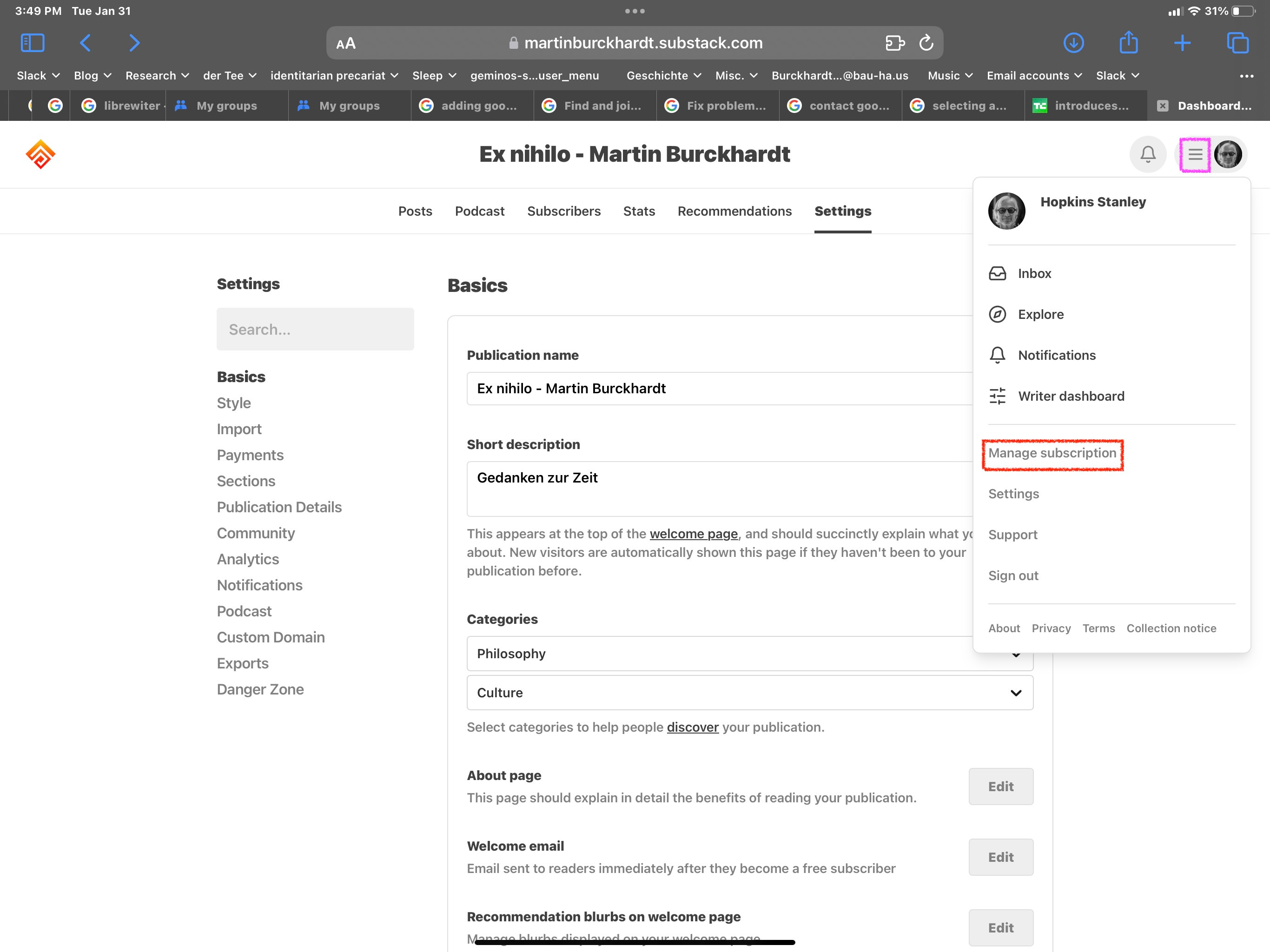The image size is (1270, 952).
Task: Expand the Geschichte bookmarks folder
Action: (664, 76)
